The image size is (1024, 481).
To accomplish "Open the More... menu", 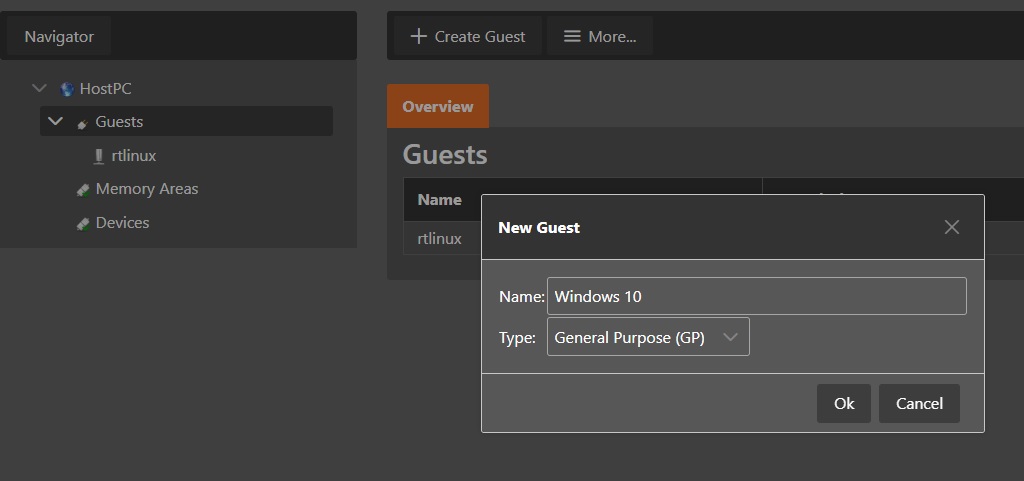I will coord(600,37).
